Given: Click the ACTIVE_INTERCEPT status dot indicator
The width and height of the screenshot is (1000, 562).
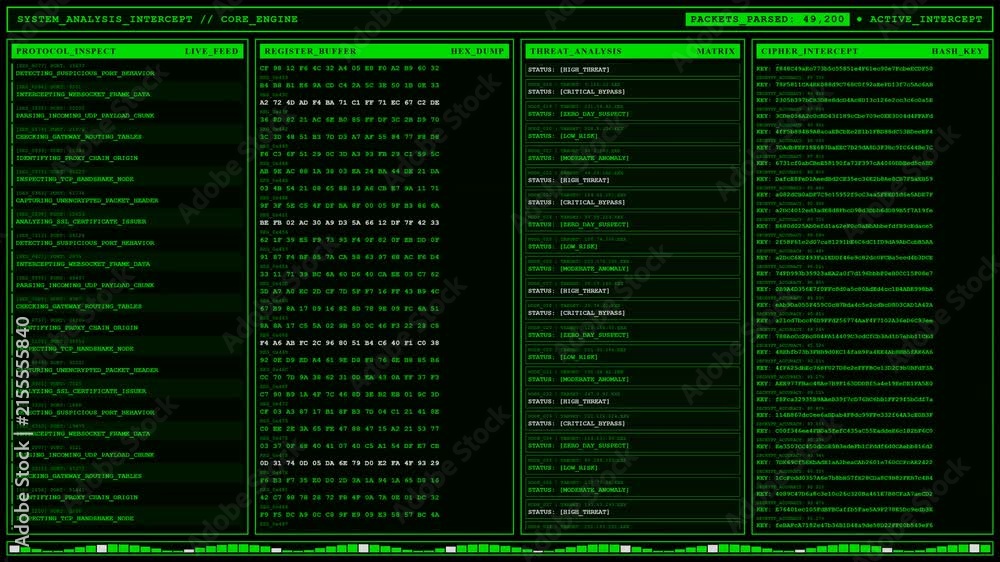Looking at the screenshot, I should point(859,19).
